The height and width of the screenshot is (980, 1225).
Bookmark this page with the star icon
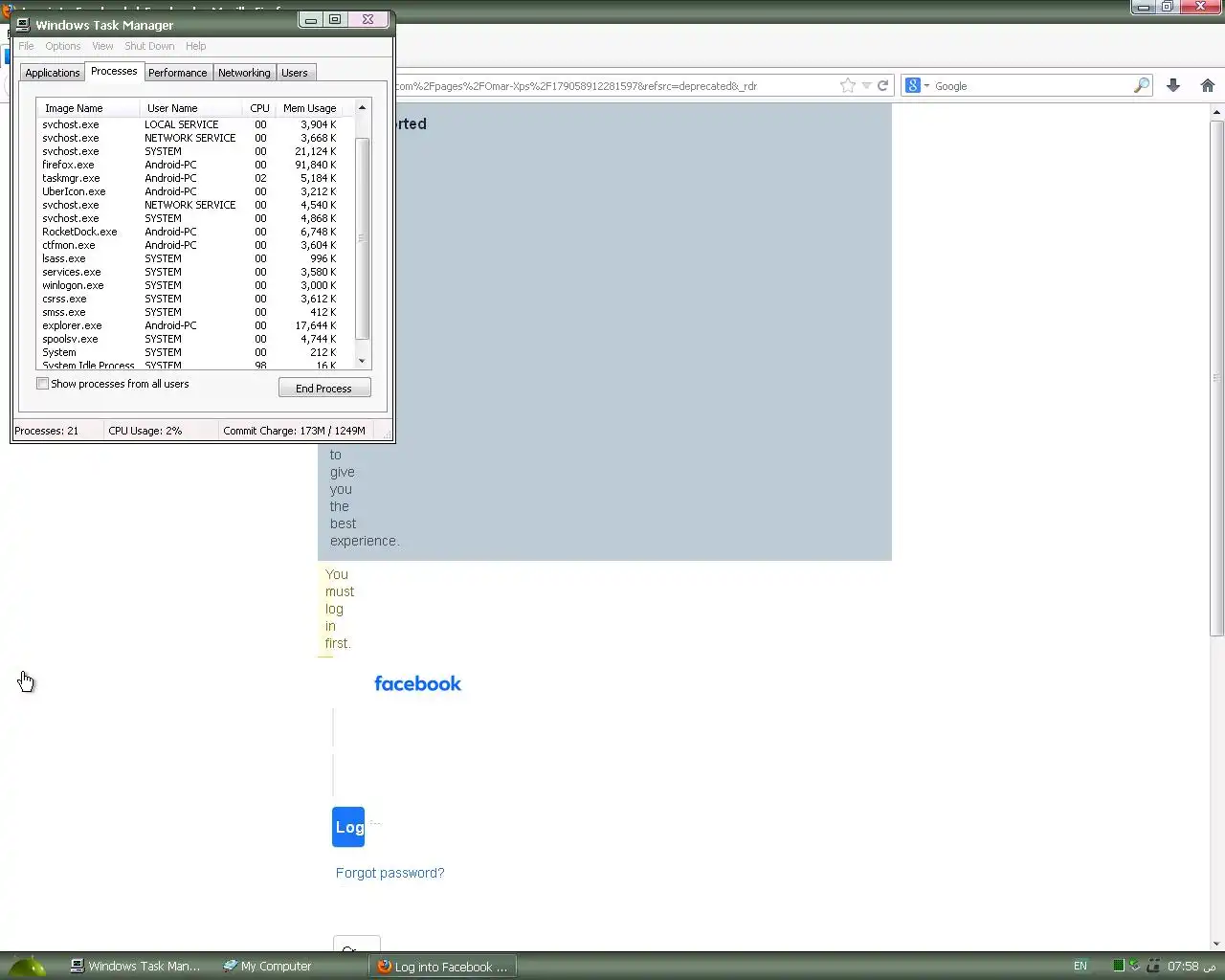coord(847,85)
